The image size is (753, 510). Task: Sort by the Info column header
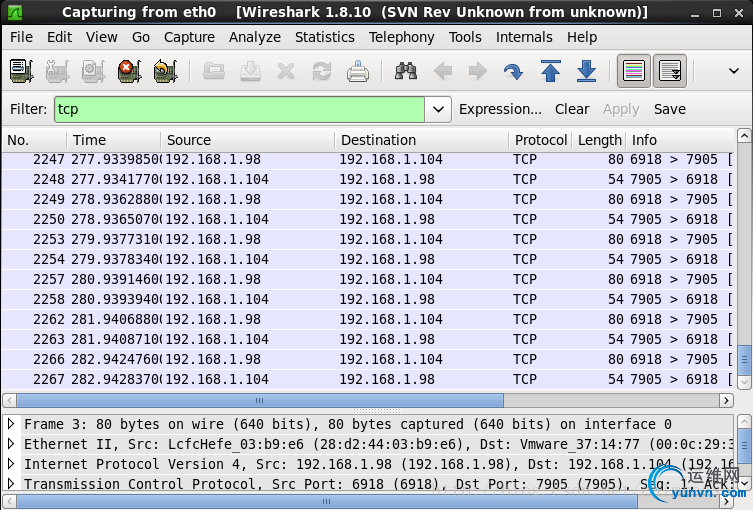point(680,140)
